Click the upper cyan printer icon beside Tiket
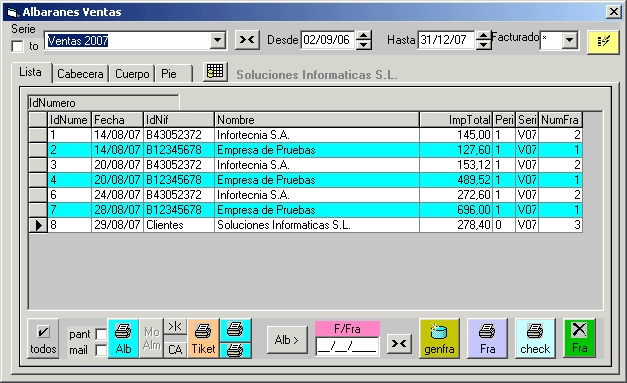This screenshot has width=627, height=383. [236, 330]
